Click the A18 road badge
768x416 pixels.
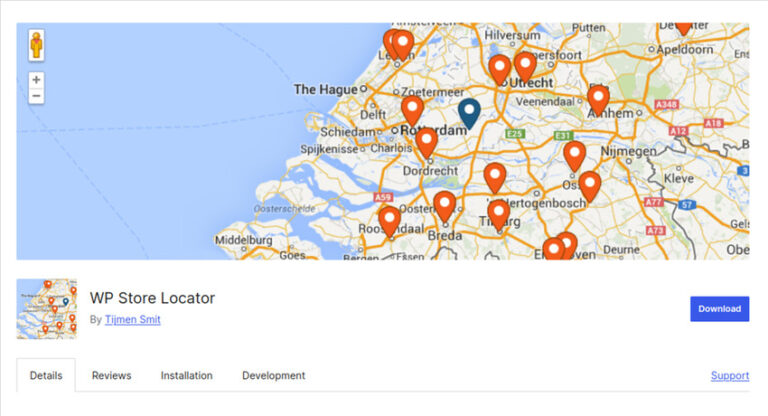(x=714, y=123)
